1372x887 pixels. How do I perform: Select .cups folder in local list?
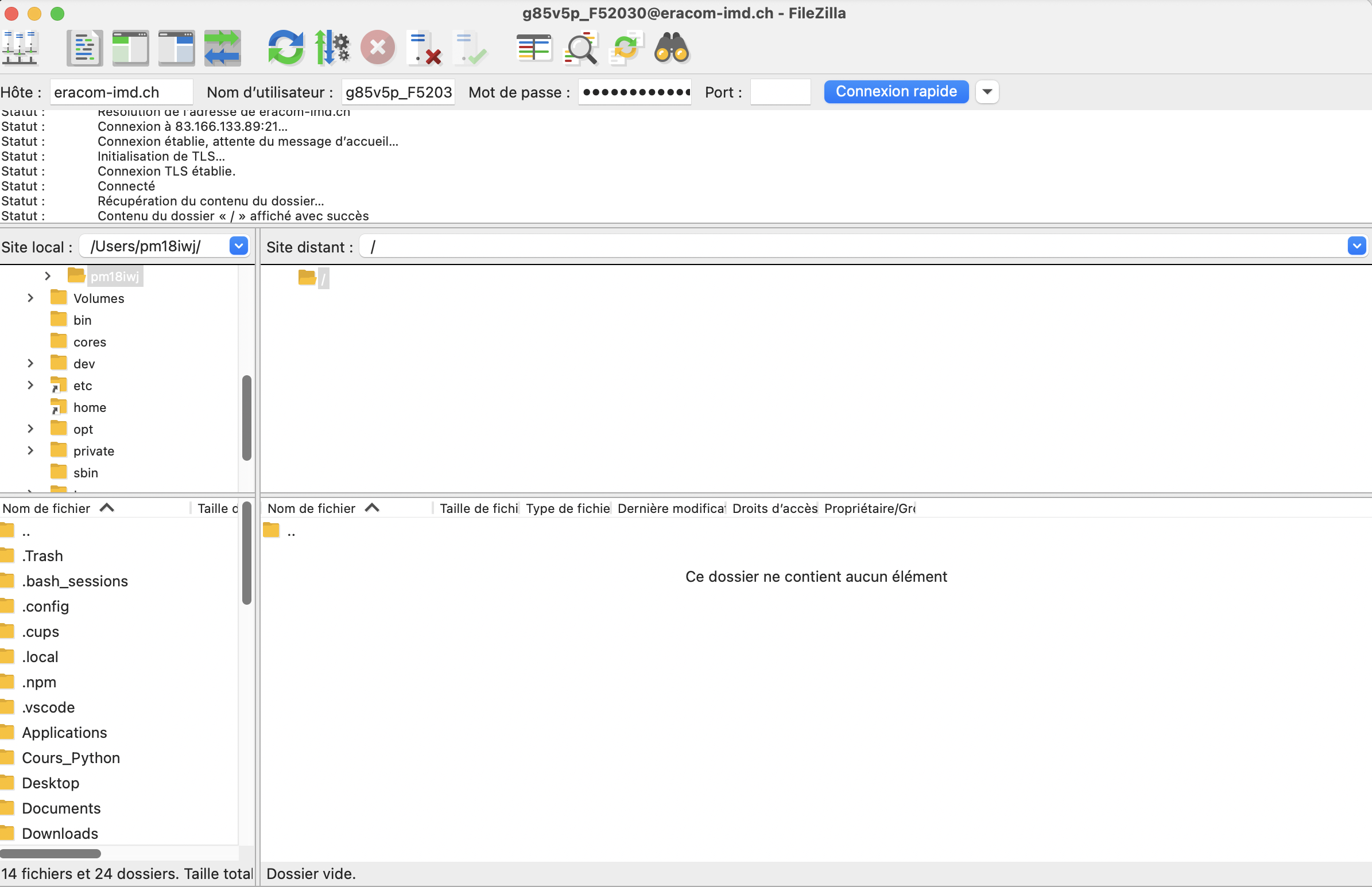click(x=40, y=632)
